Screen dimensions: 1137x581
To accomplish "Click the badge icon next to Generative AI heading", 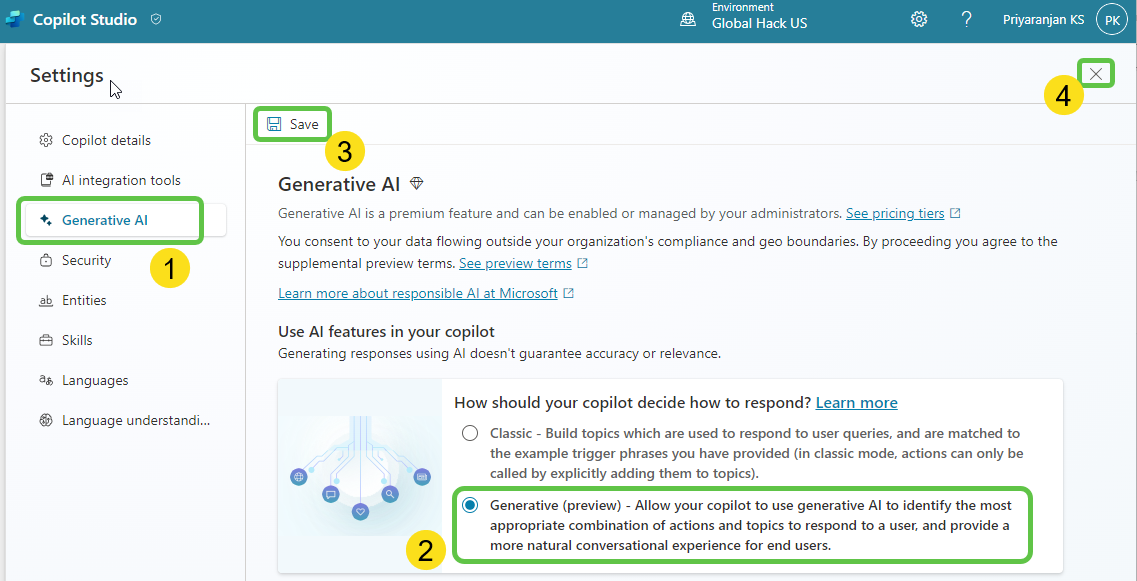I will (417, 183).
